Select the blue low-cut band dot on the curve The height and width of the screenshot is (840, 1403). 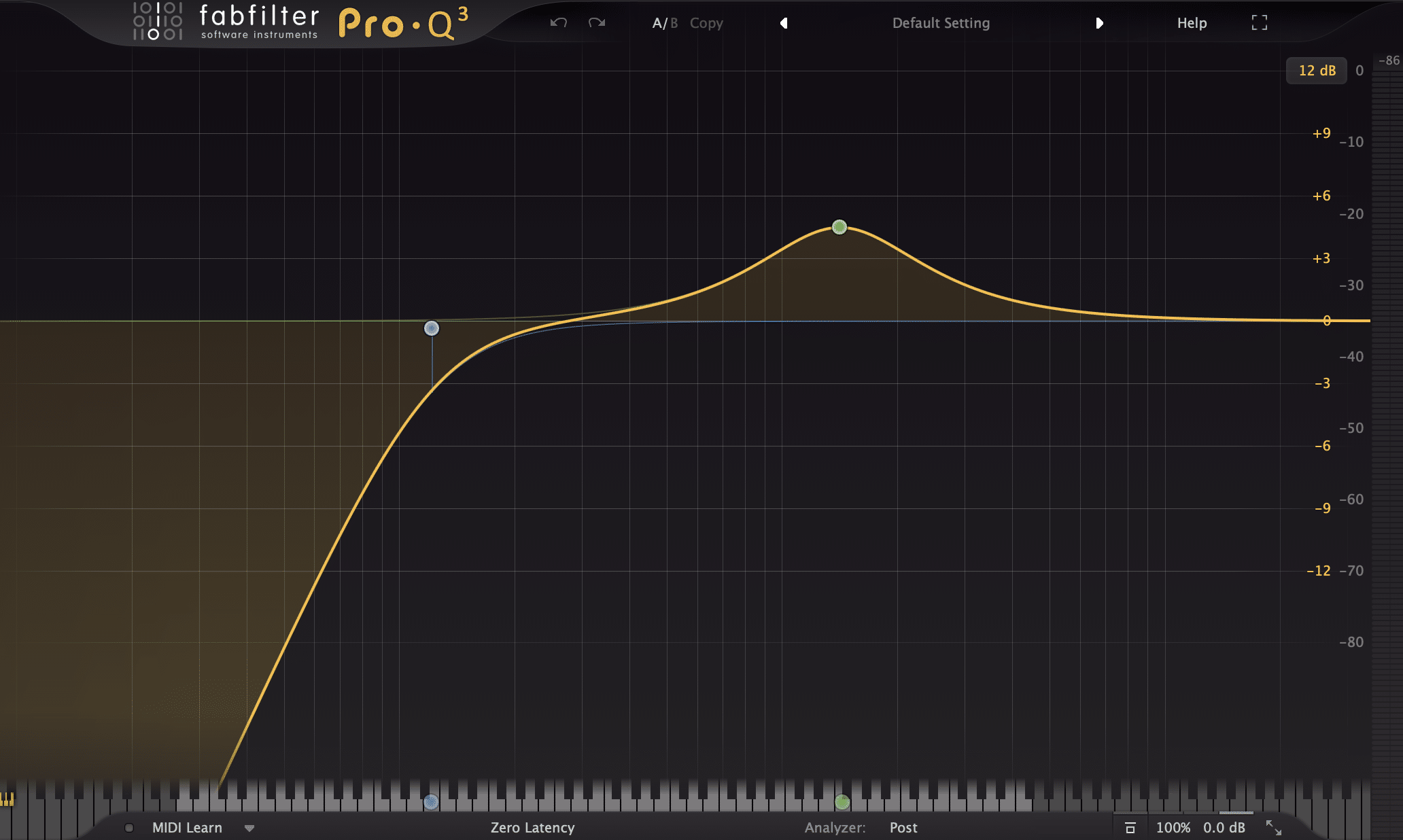tap(432, 328)
